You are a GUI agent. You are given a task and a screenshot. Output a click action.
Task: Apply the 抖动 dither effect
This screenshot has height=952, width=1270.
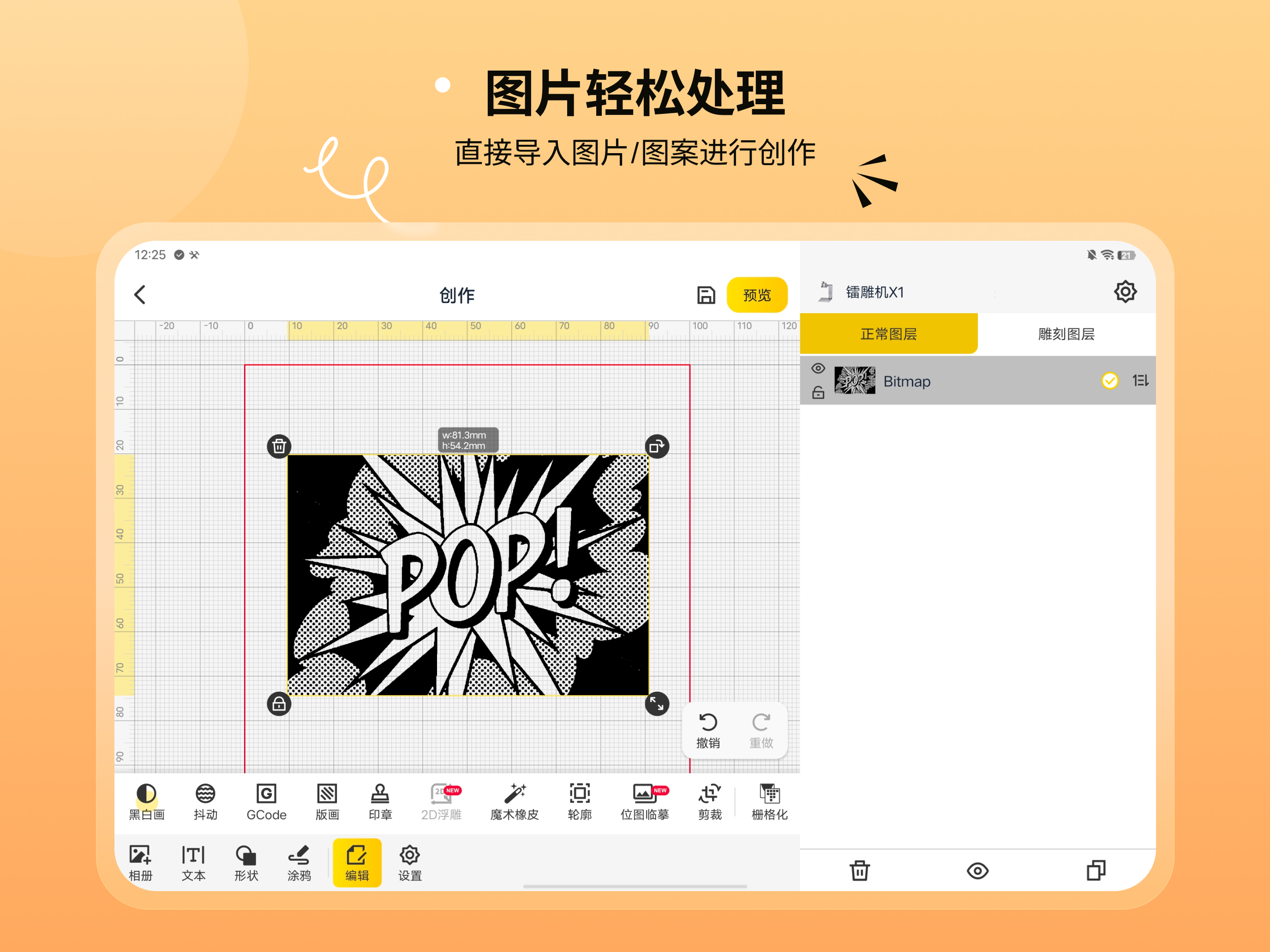pyautogui.click(x=205, y=802)
